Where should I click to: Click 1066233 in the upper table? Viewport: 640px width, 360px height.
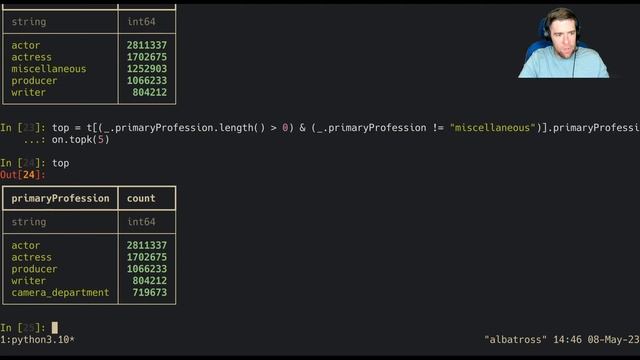[x=147, y=81]
